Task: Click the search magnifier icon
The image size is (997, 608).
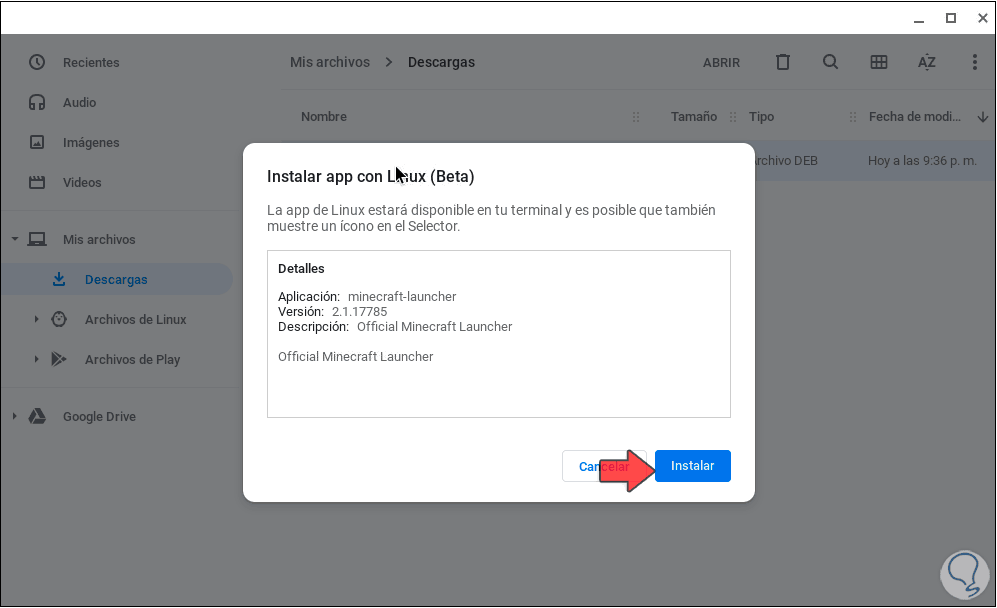Action: 830,62
